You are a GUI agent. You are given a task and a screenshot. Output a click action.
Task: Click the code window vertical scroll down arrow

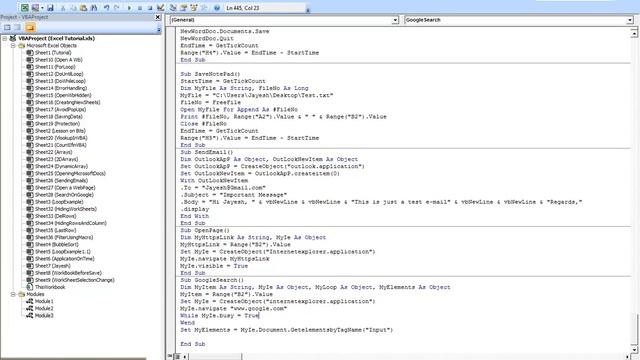tap(634, 349)
